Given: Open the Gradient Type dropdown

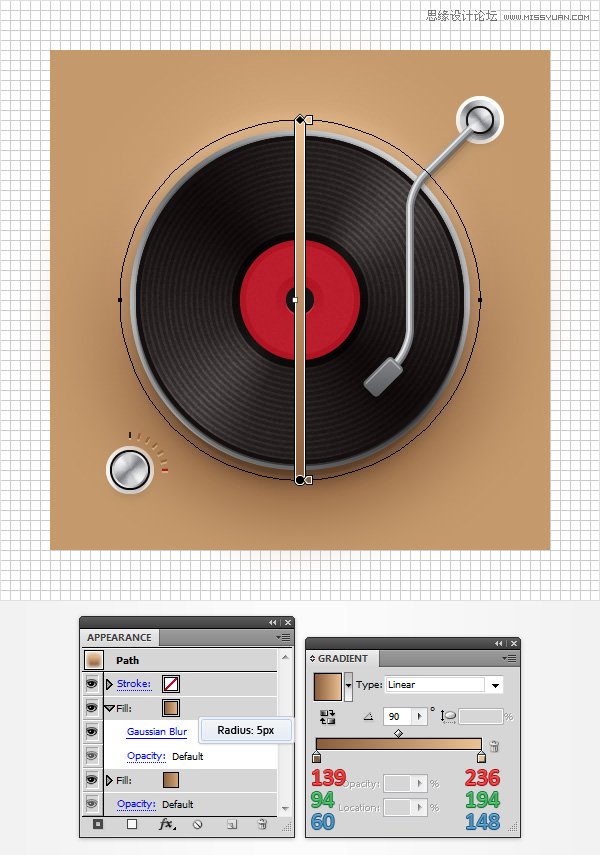Looking at the screenshot, I should click(495, 685).
